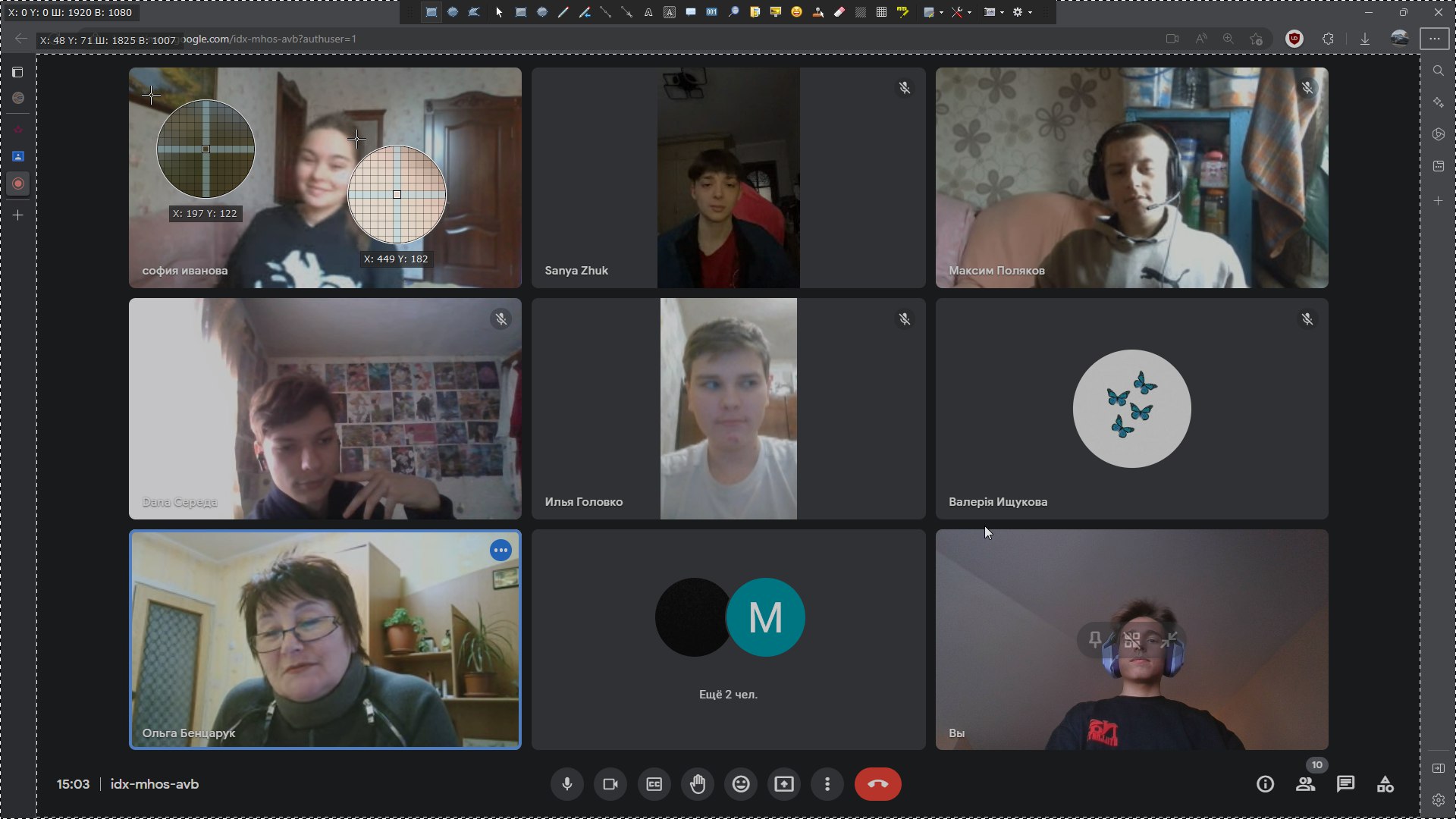Select the eraser tool in screenshot toolbar

tap(839, 12)
